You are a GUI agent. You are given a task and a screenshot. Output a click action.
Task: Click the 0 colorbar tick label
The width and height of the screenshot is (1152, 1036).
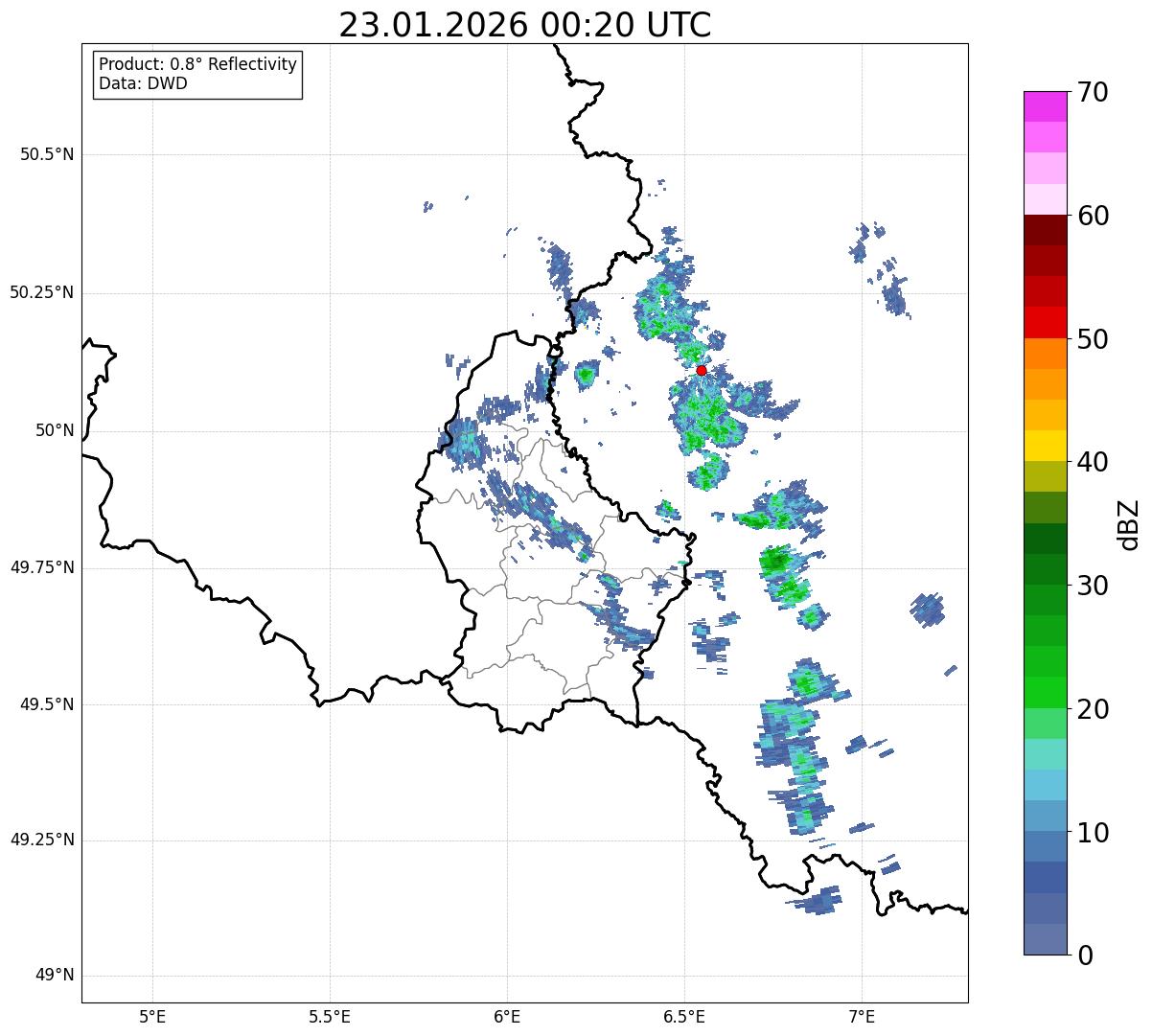pos(1085,955)
